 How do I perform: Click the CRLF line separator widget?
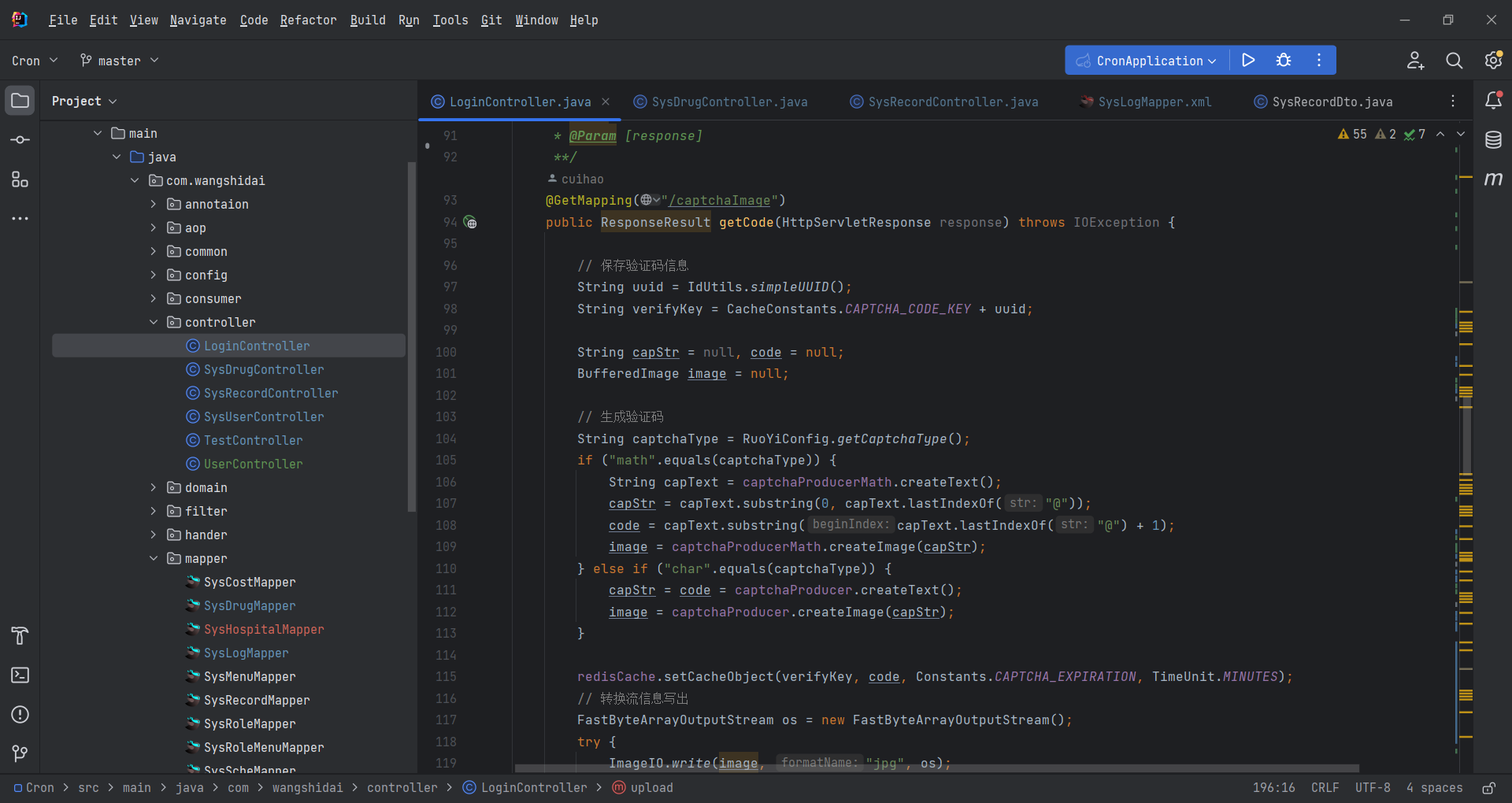pyautogui.click(x=1325, y=787)
